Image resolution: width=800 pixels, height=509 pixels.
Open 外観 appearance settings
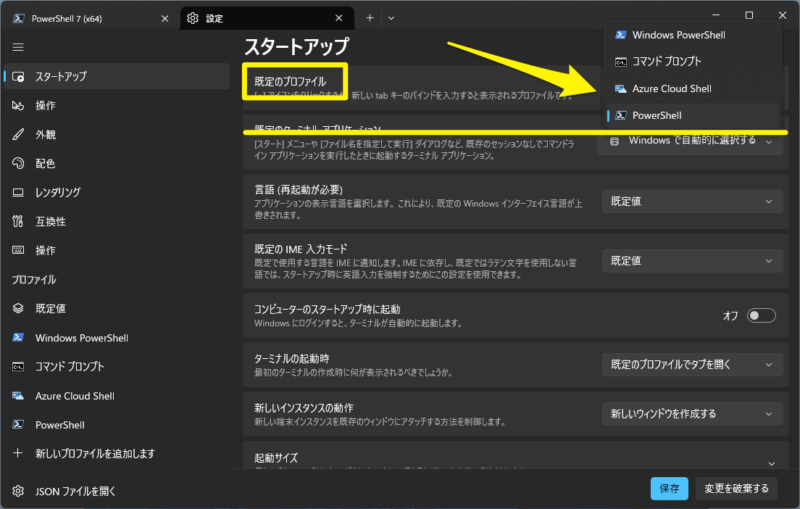pos(116,135)
